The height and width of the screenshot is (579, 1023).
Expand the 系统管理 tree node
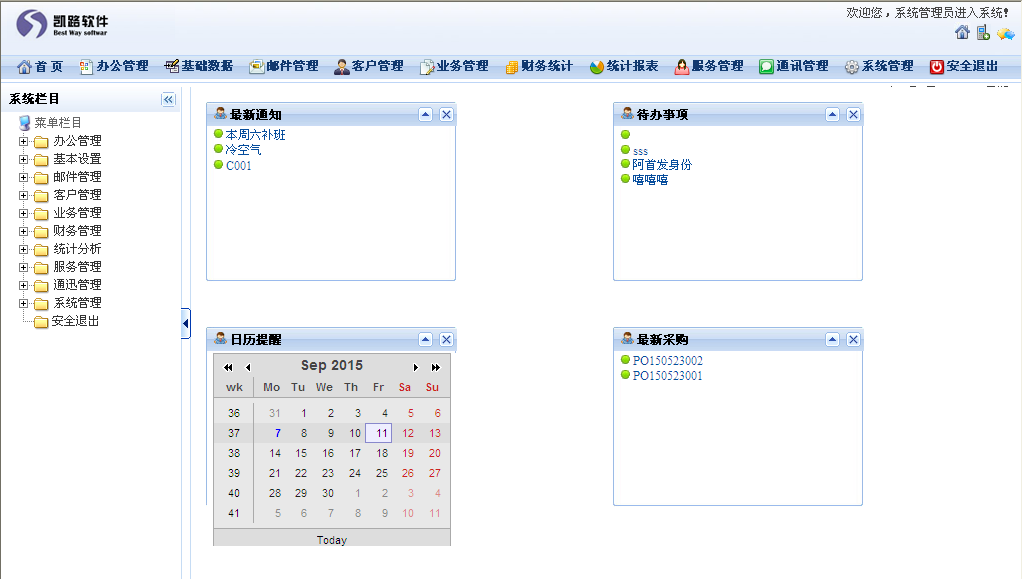(x=23, y=303)
